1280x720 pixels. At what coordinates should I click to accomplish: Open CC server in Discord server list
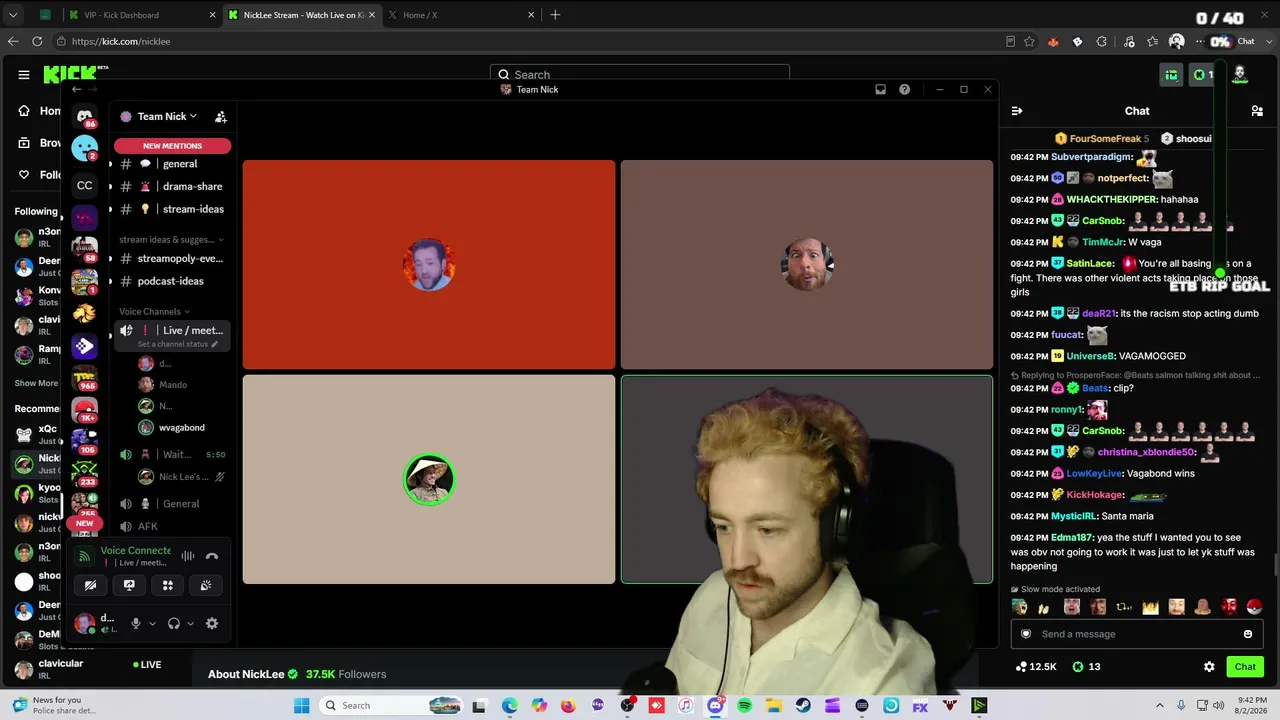85,185
